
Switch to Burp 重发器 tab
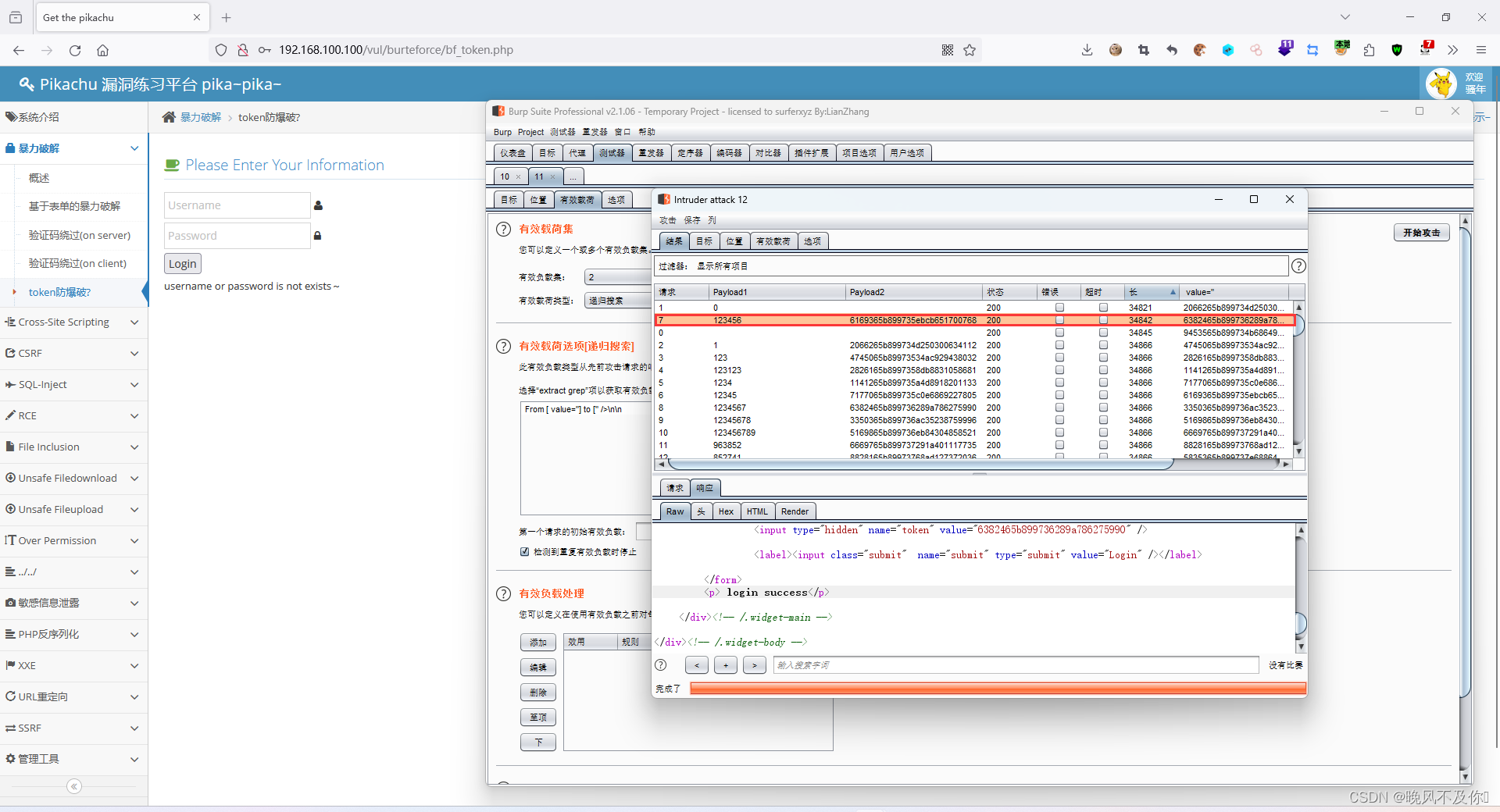(x=651, y=153)
